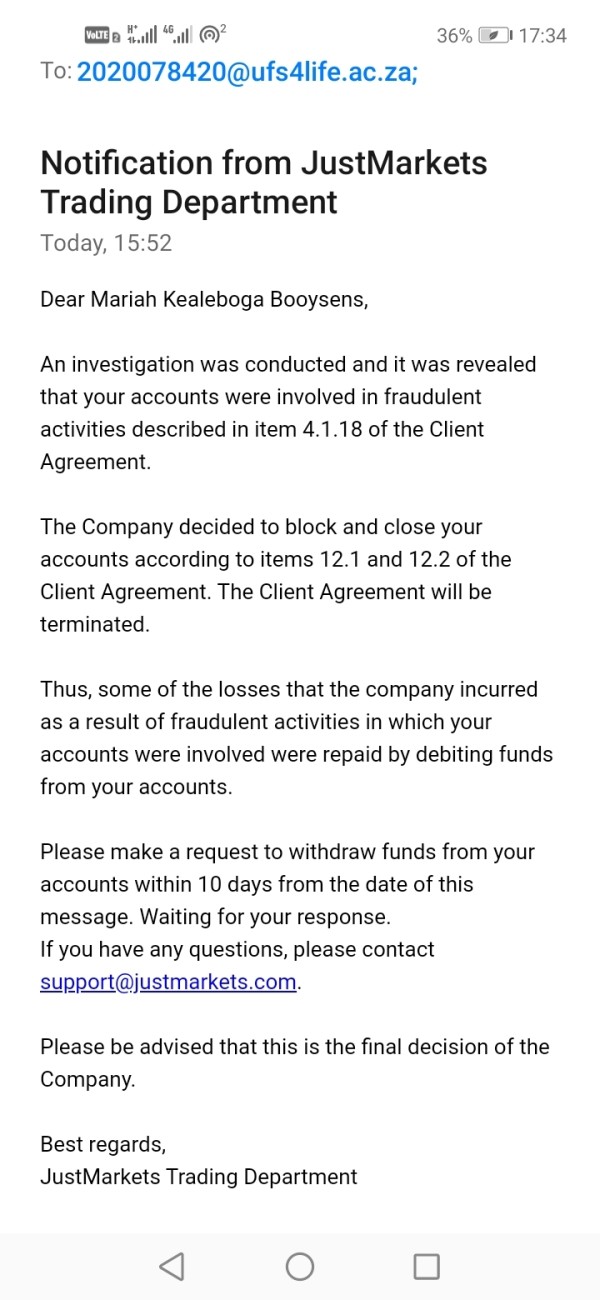Tap the 36% battery percentage

tap(454, 36)
